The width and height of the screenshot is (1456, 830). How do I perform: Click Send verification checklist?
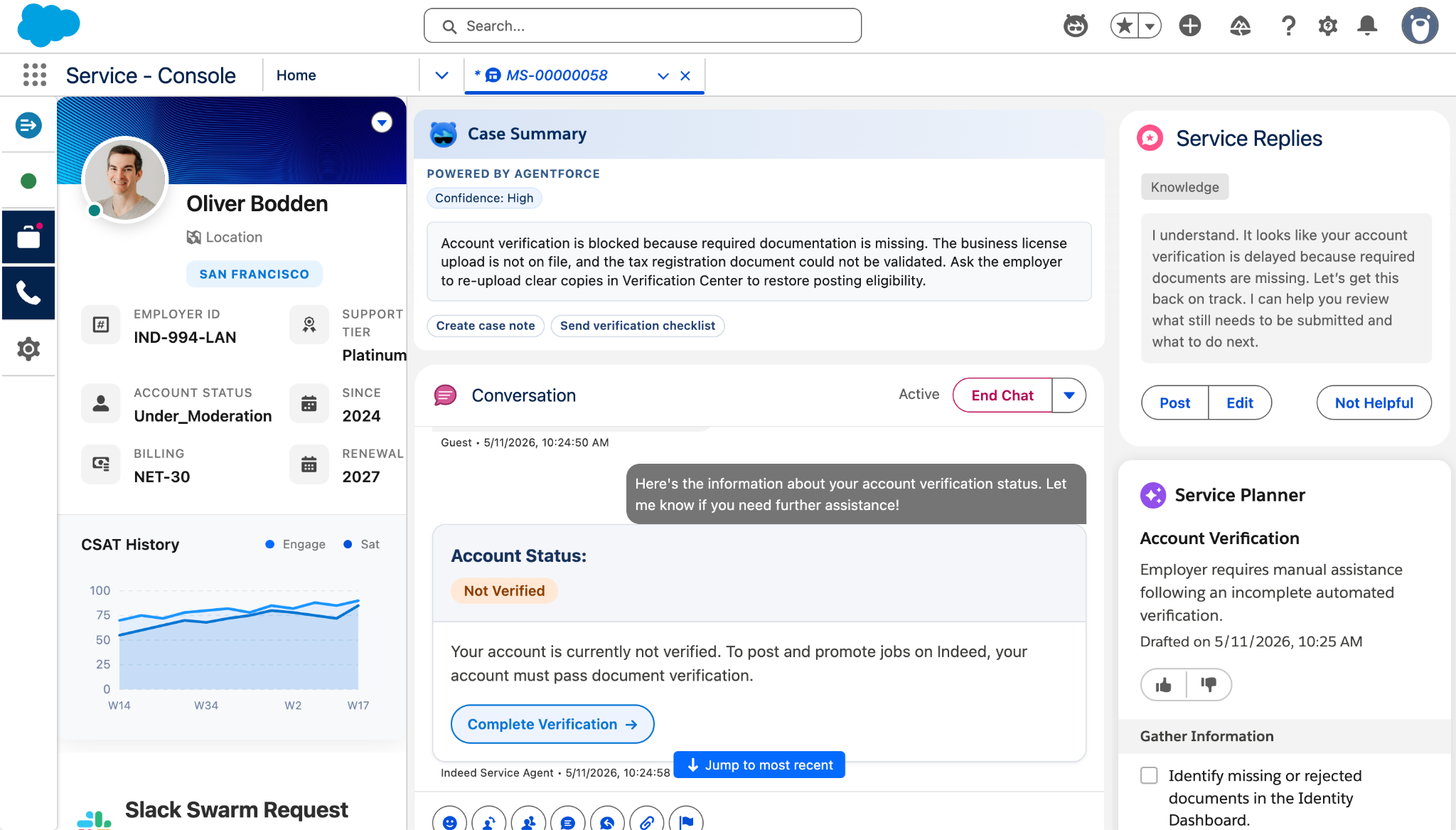click(638, 326)
